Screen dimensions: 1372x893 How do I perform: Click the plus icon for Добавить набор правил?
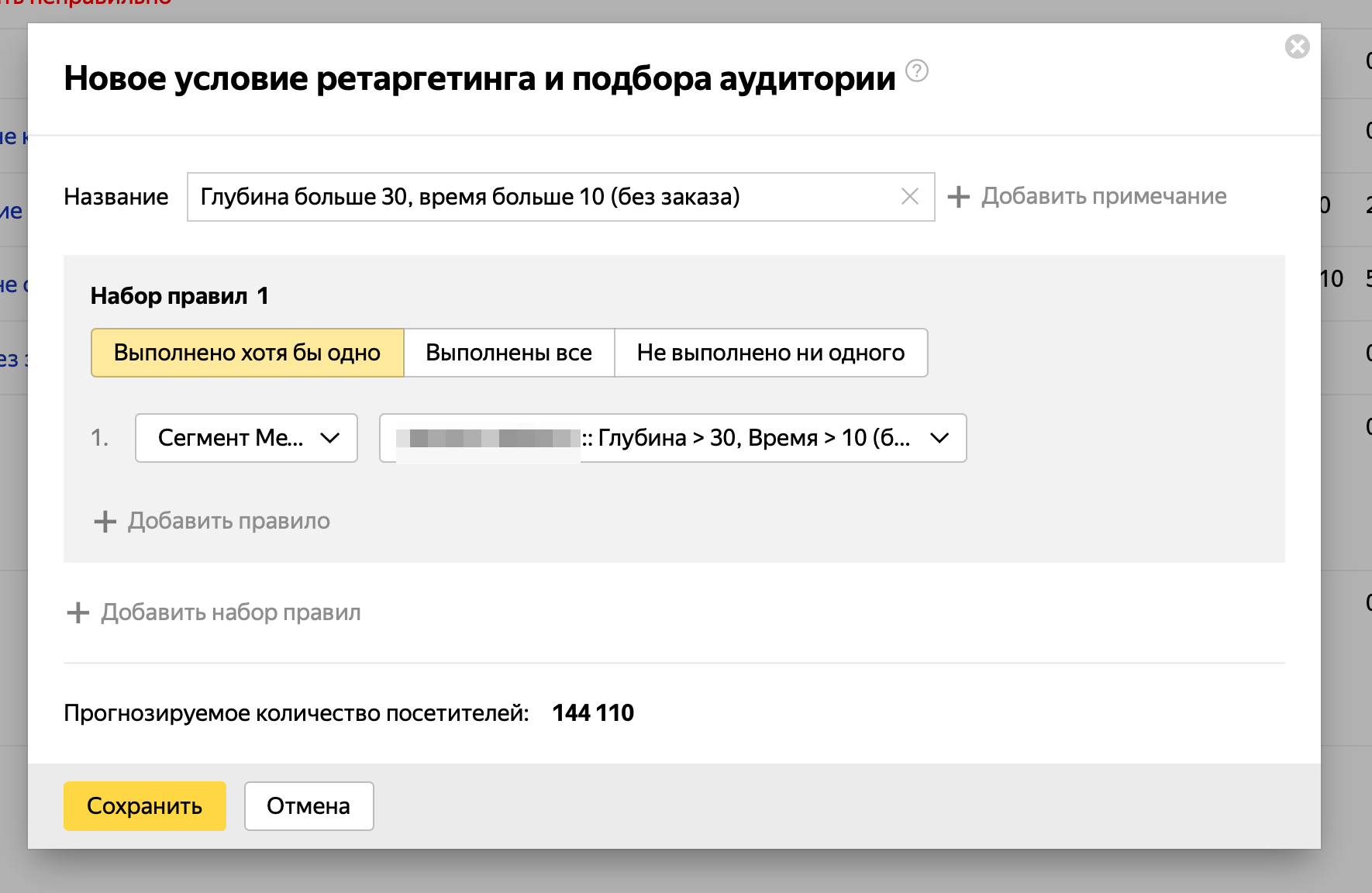pyautogui.click(x=78, y=613)
